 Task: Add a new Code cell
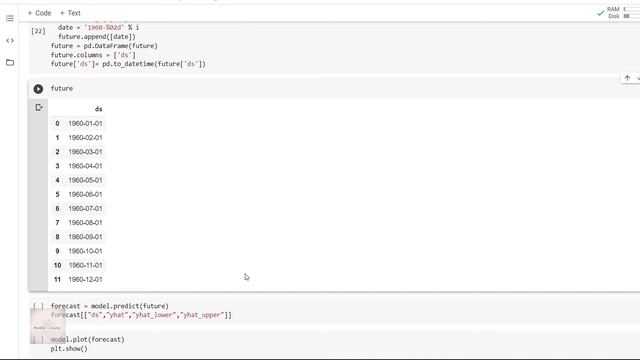(x=39, y=13)
